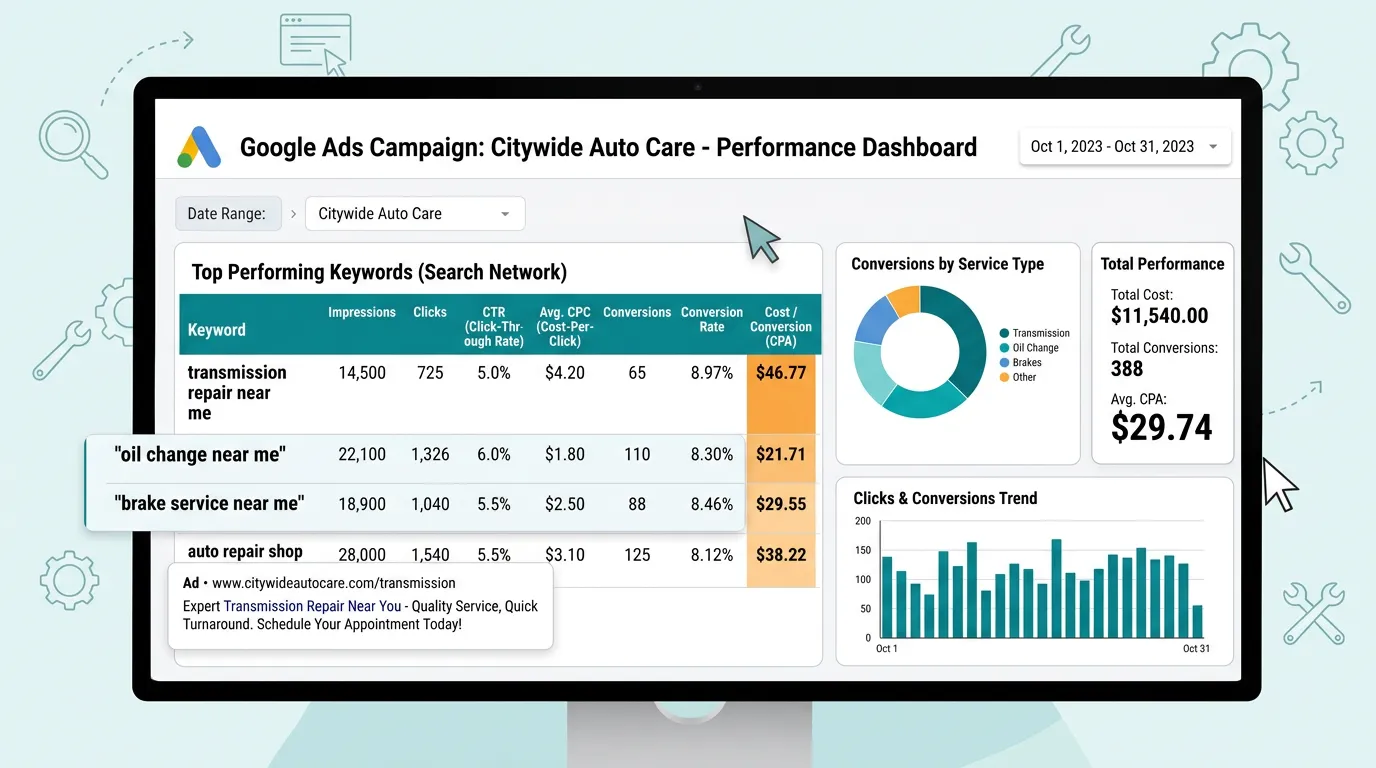1376x768 pixels.
Task: Select the "transmission repair near me" keyword
Action: pyautogui.click(x=237, y=393)
